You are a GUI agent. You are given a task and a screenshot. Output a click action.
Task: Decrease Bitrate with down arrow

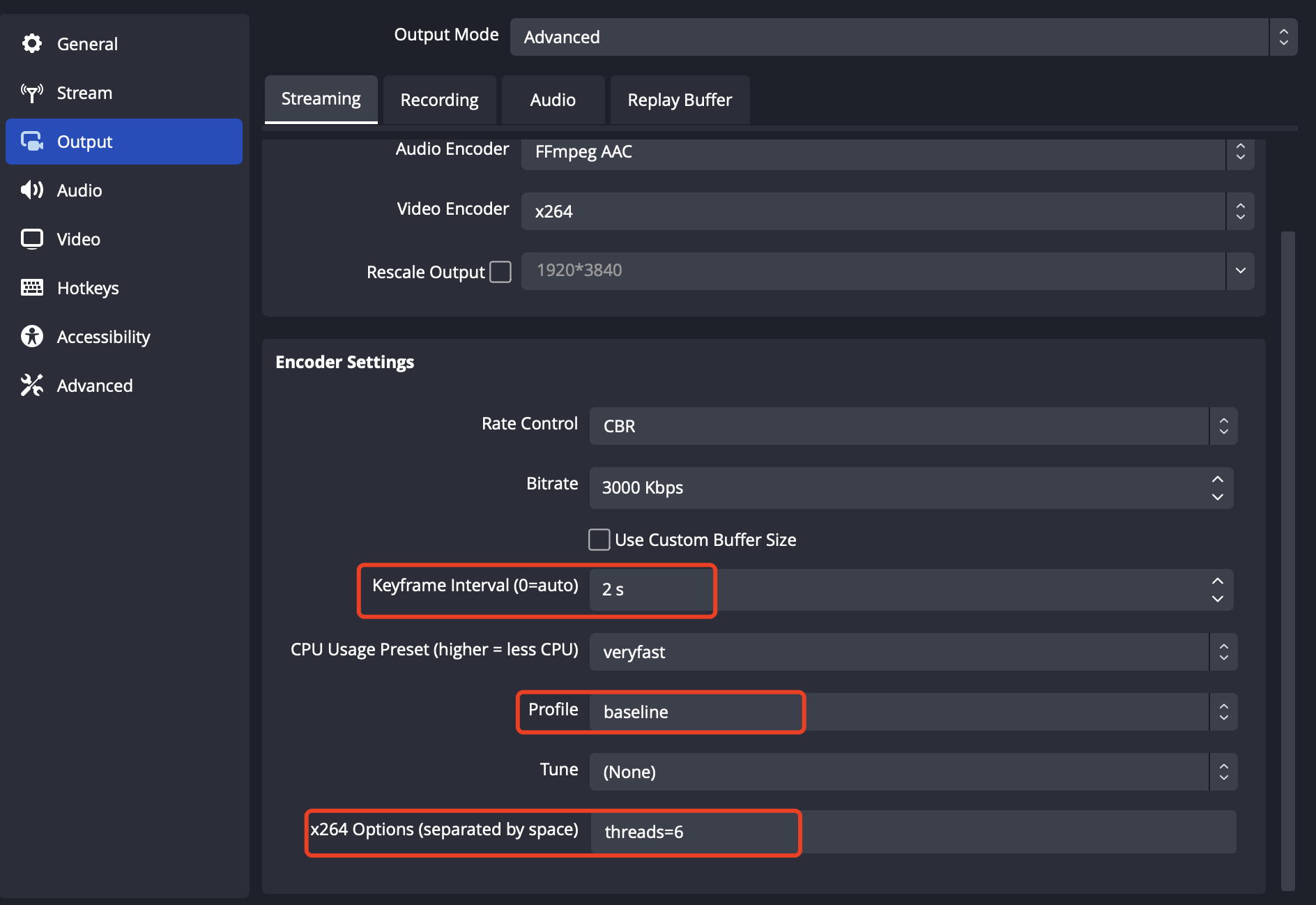1218,497
